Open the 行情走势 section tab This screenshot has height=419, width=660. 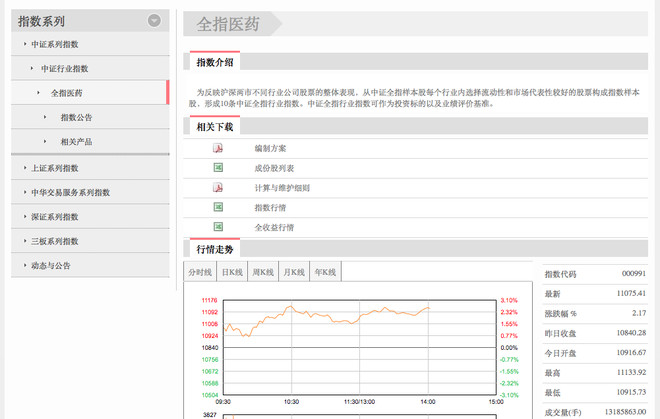(215, 248)
